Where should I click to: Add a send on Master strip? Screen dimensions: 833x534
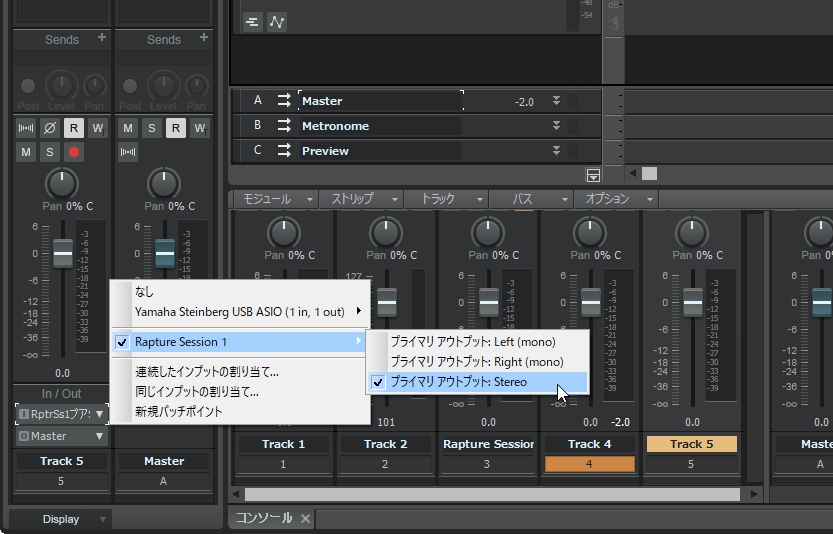pyautogui.click(x=203, y=38)
